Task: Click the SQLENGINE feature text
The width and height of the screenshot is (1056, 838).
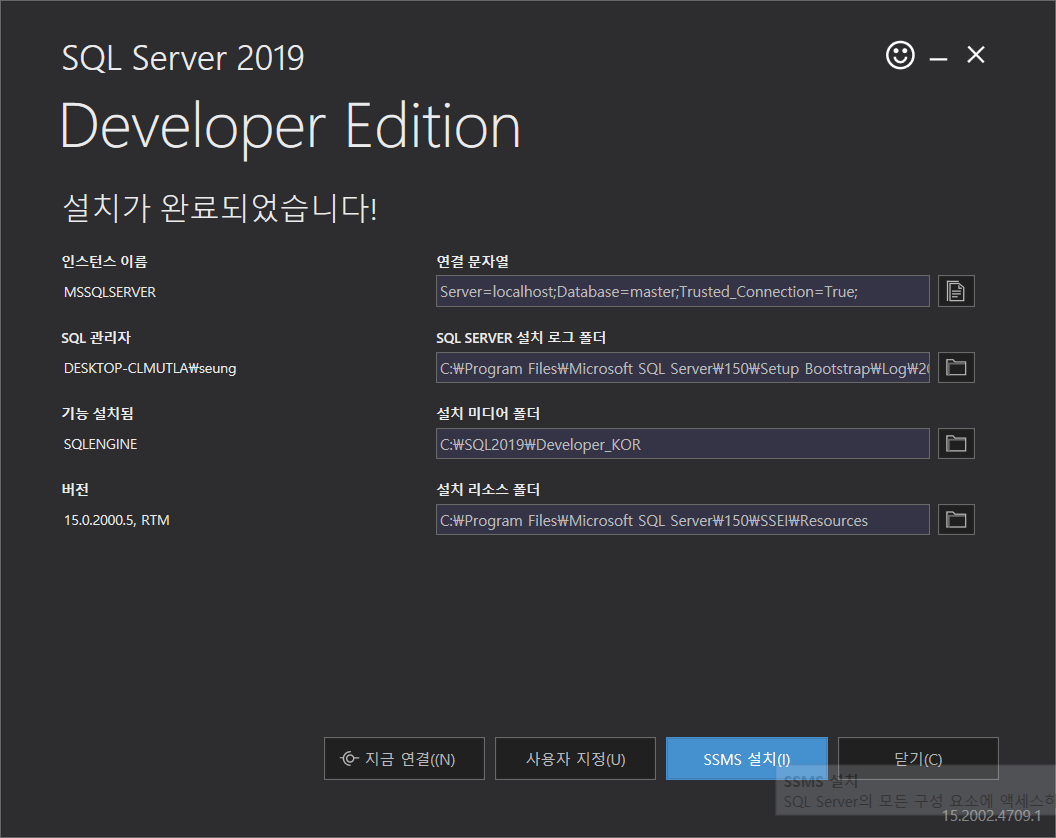Action: click(x=100, y=445)
